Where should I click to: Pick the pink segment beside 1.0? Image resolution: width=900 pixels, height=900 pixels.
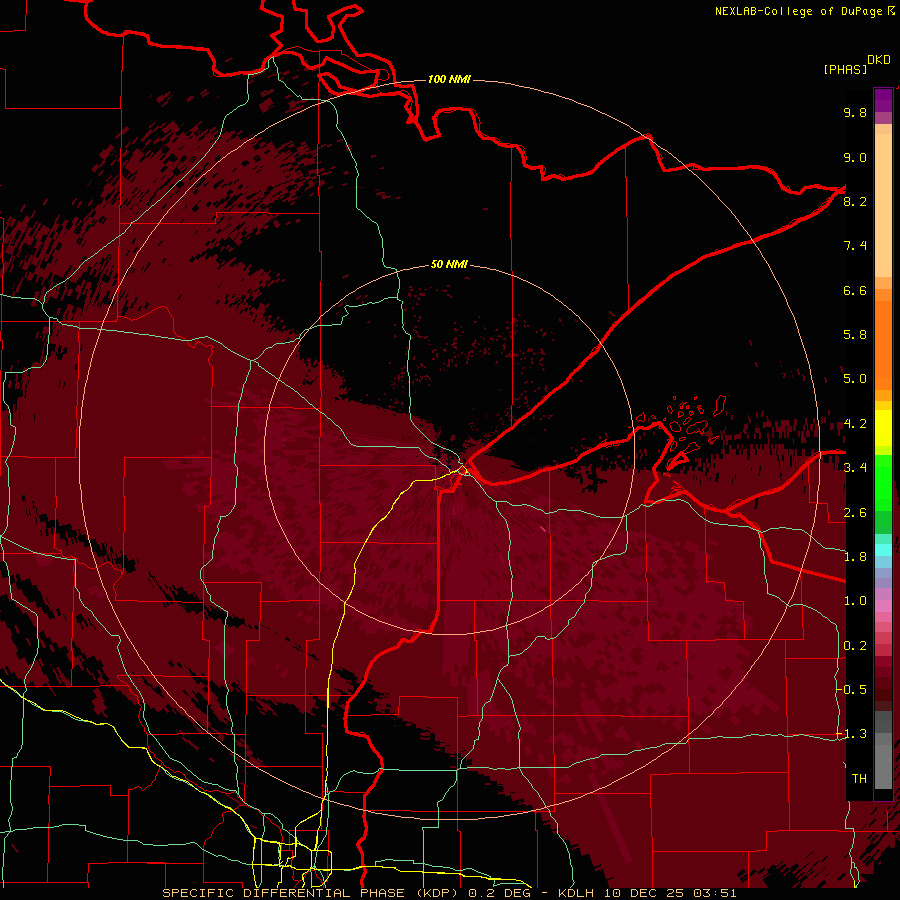point(883,606)
